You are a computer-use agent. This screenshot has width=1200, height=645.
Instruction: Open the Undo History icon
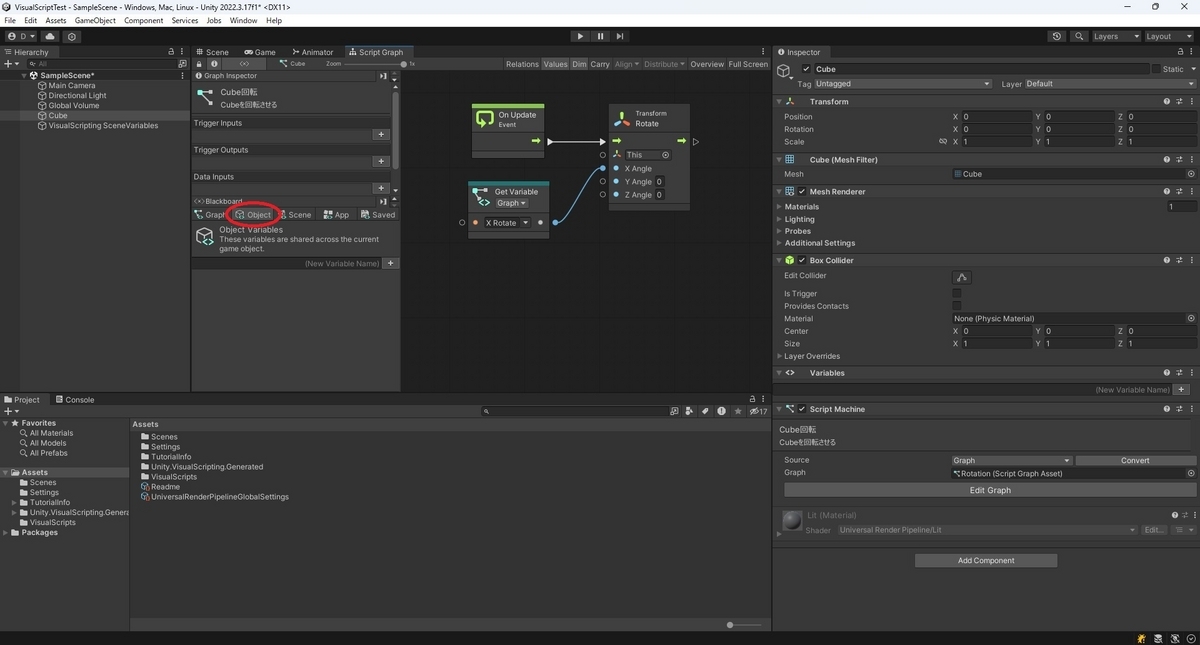1058,36
